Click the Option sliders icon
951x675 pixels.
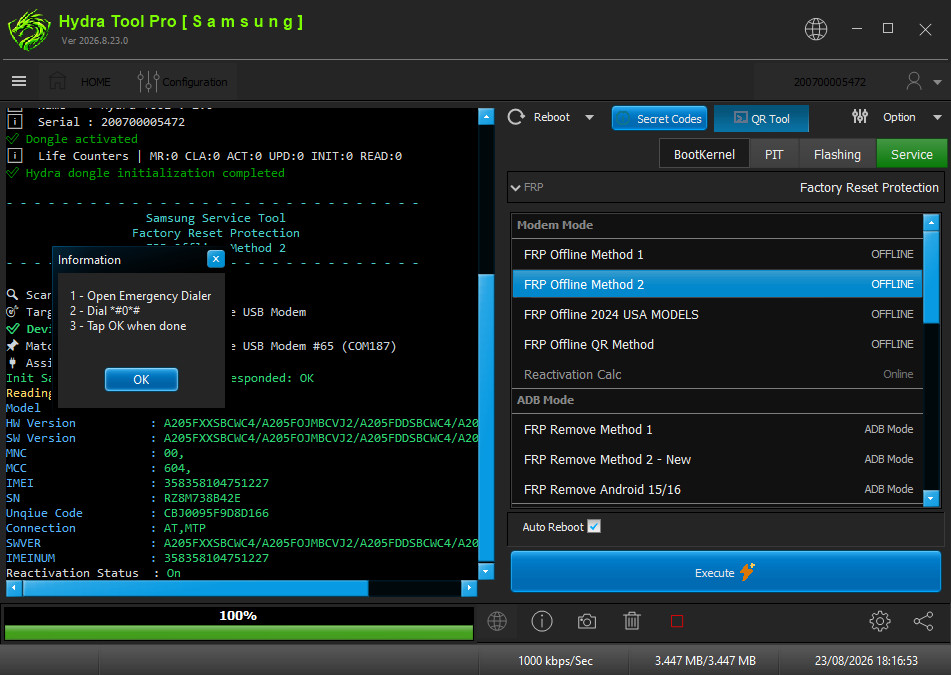859,116
